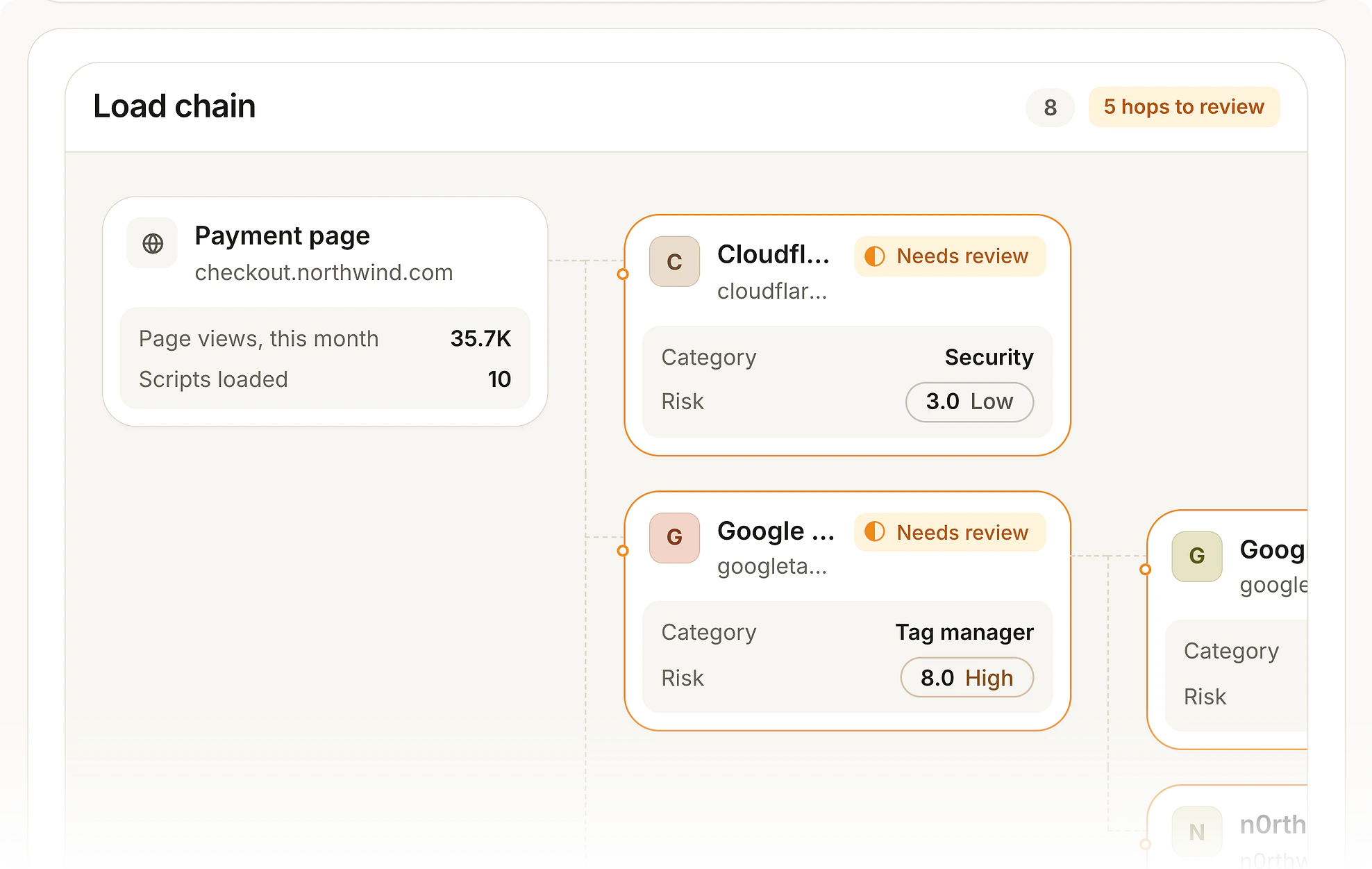Click the cut-off 'Goog' card title at right

pyautogui.click(x=1273, y=550)
